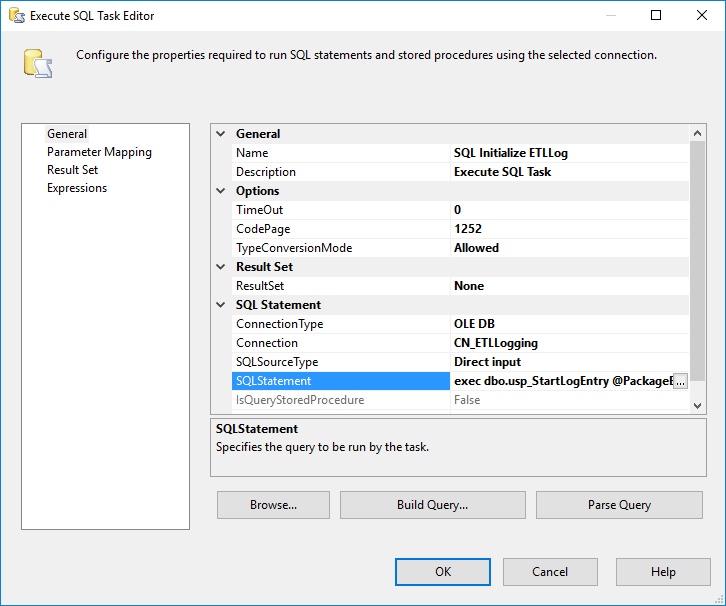Edit the Name value SQL Initialize ETLLog
Screen dimensions: 726x606
pos(570,153)
